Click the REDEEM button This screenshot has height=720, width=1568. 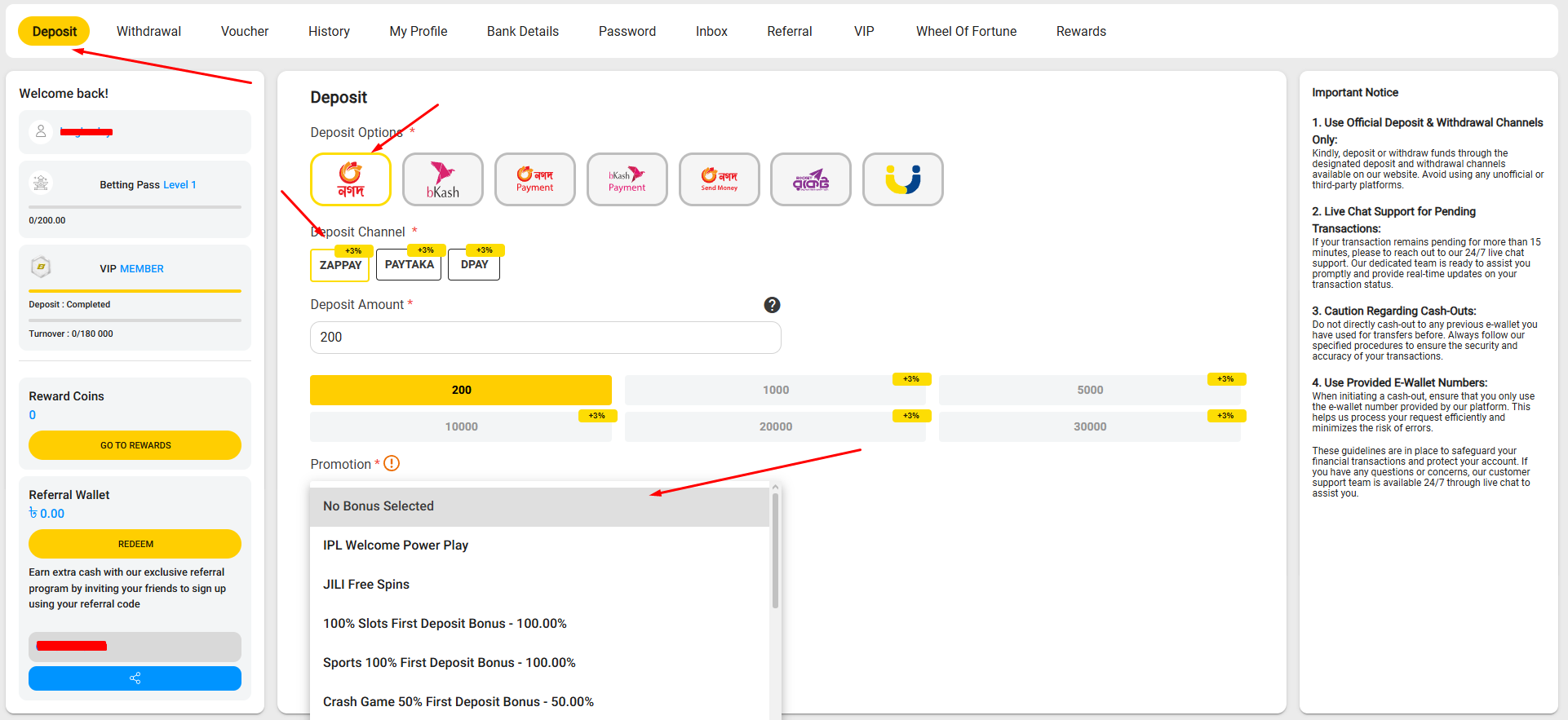tap(135, 544)
